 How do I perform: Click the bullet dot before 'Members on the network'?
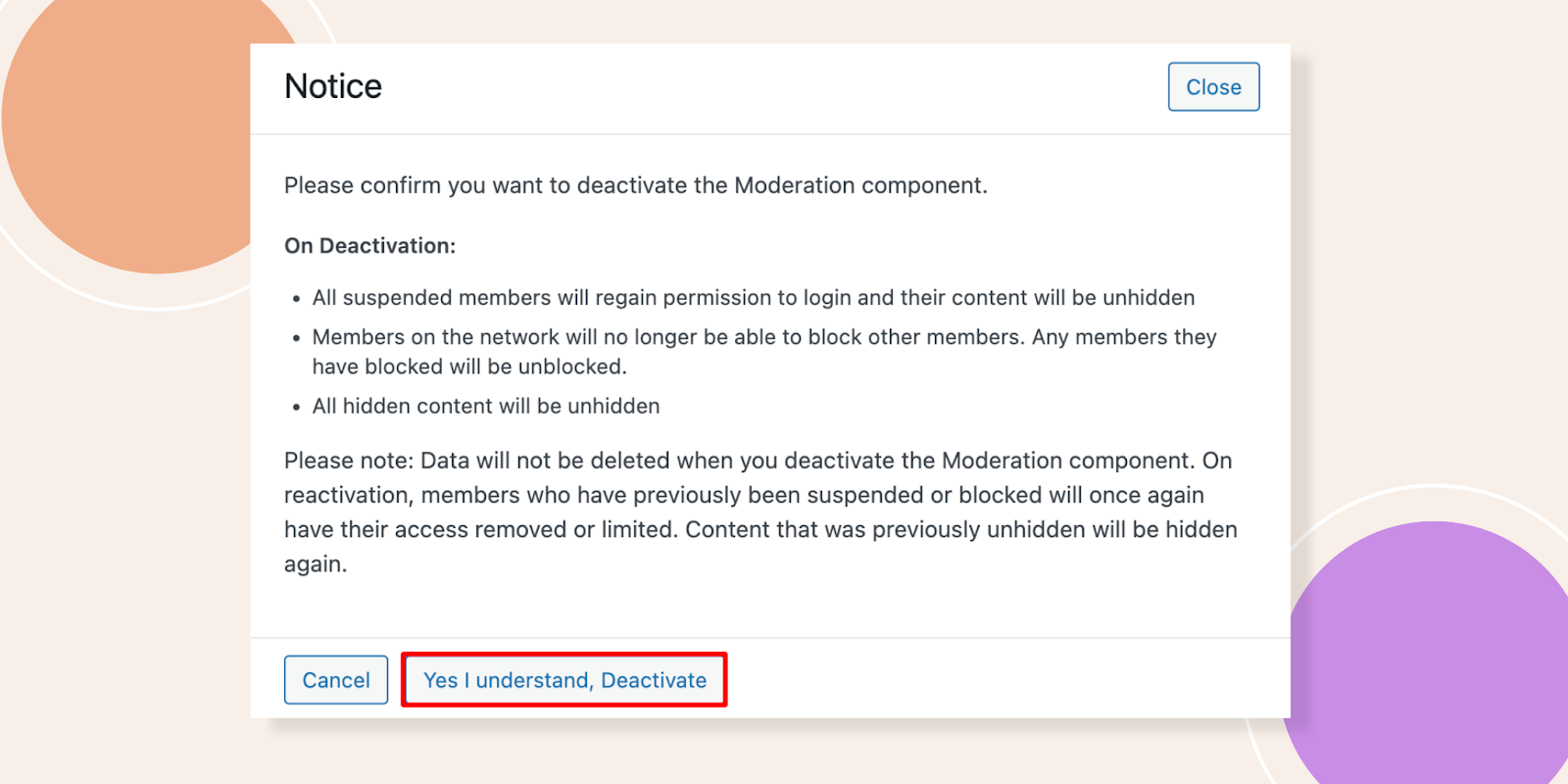[296, 338]
